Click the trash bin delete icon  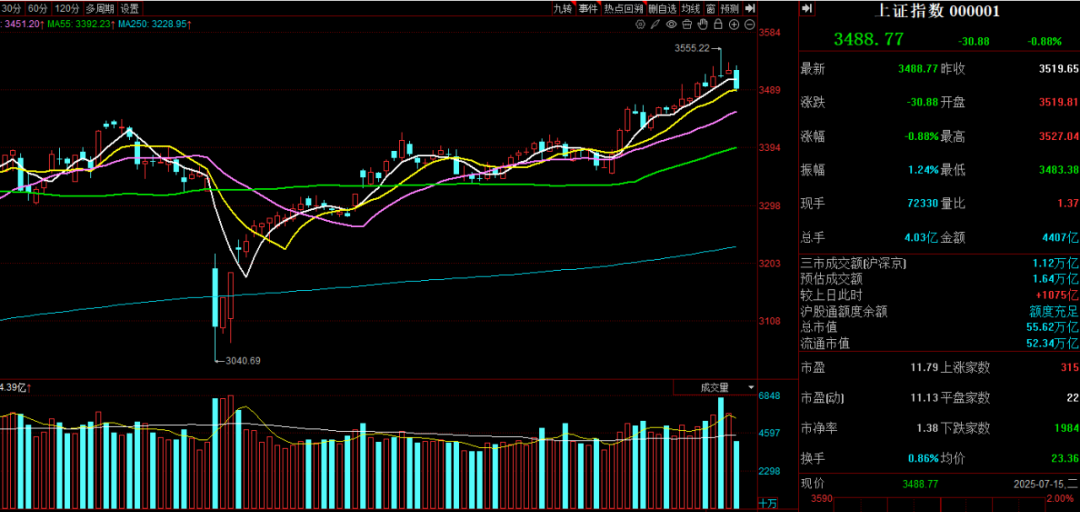tap(687, 24)
